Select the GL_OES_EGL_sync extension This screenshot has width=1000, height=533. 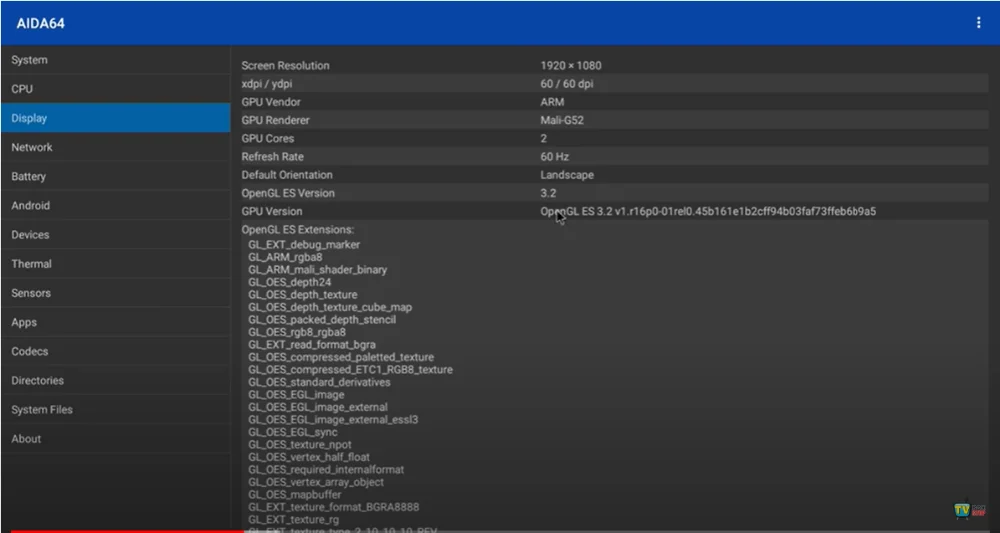pos(293,432)
